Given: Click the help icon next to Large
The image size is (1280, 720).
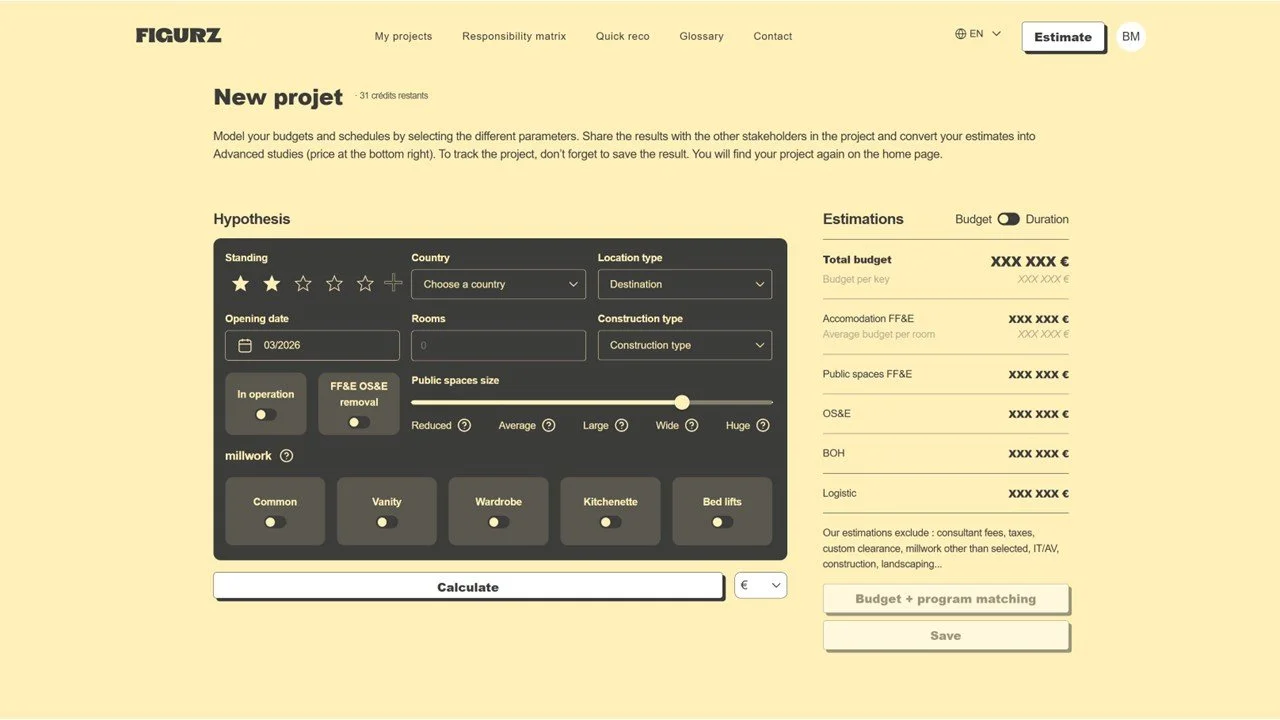Looking at the screenshot, I should [x=622, y=425].
